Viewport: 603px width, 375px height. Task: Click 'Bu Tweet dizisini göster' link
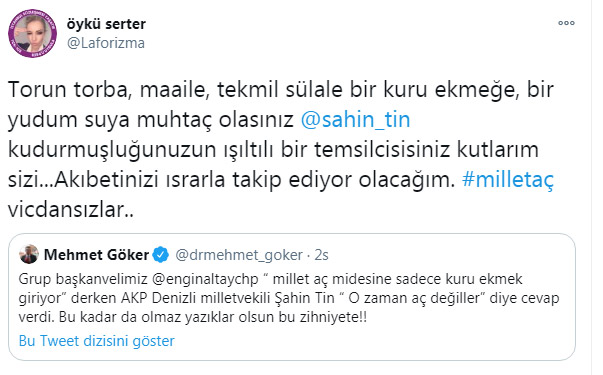click(97, 341)
